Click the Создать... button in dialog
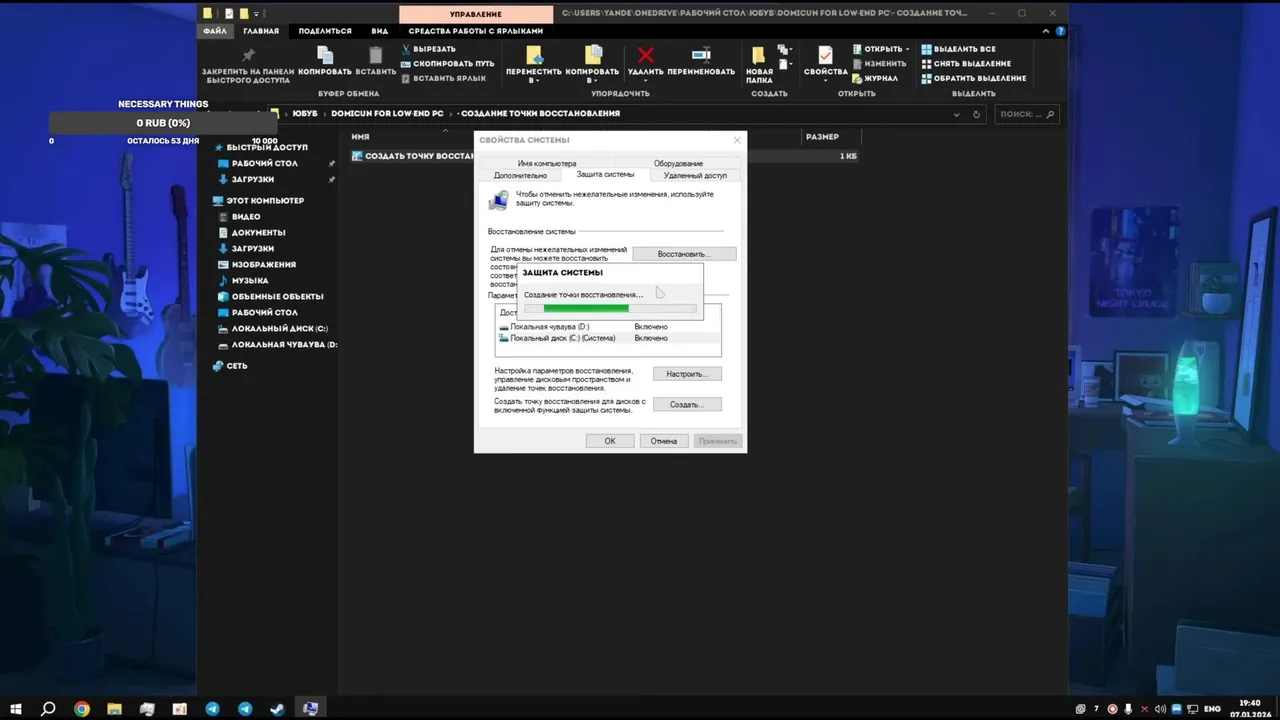 (x=687, y=404)
